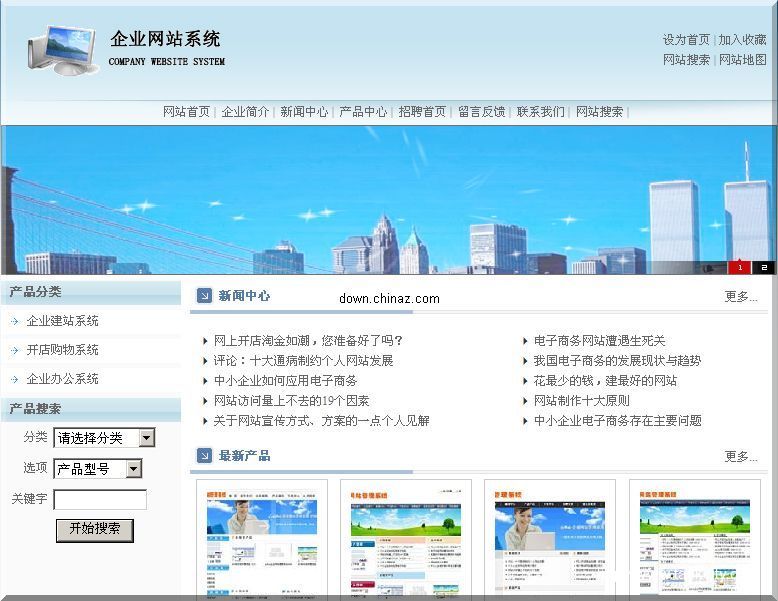Screen dimensions: 778x601
Task: Click 更多 link in 最新产品 section
Action: (741, 457)
